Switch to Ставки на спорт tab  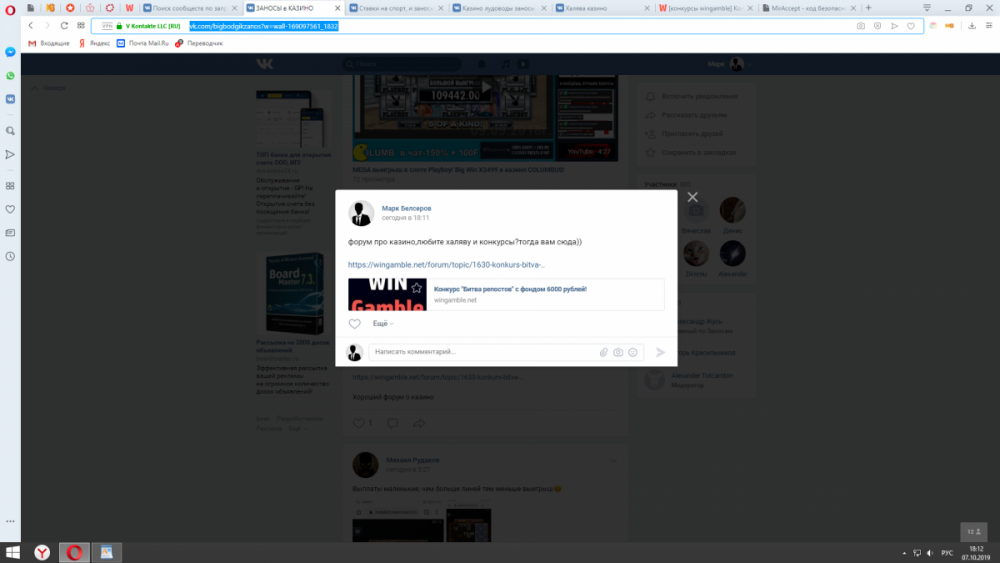pyautogui.click(x=396, y=8)
